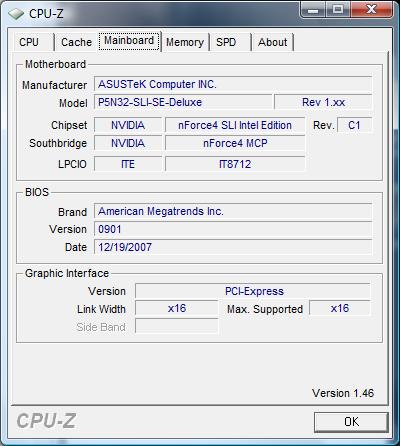The width and height of the screenshot is (400, 446).
Task: Click the American Megatrends Inc. BIOS brand
Action: [233, 211]
